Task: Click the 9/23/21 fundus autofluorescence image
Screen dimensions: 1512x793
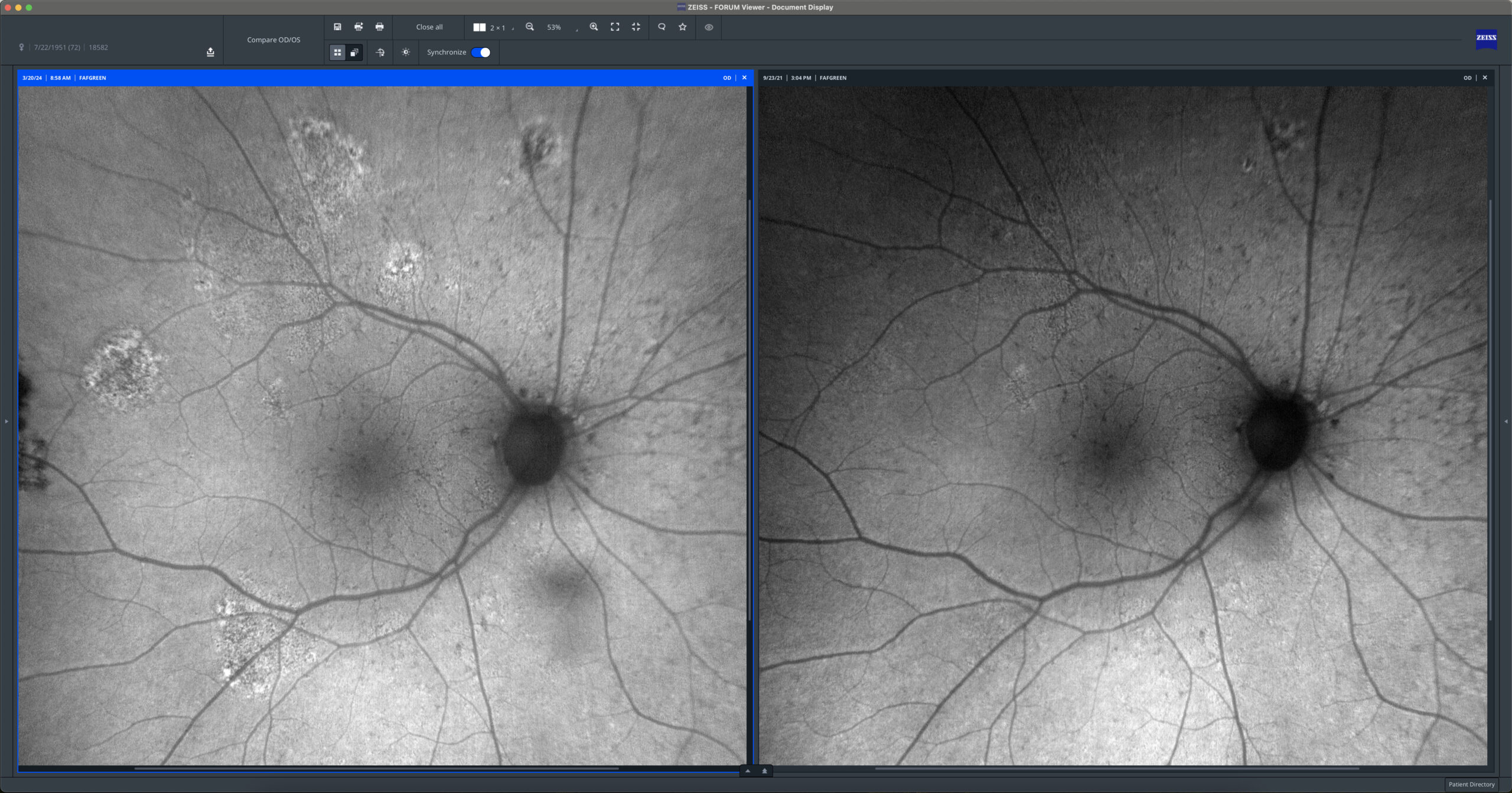Action: pyautogui.click(x=1123, y=426)
